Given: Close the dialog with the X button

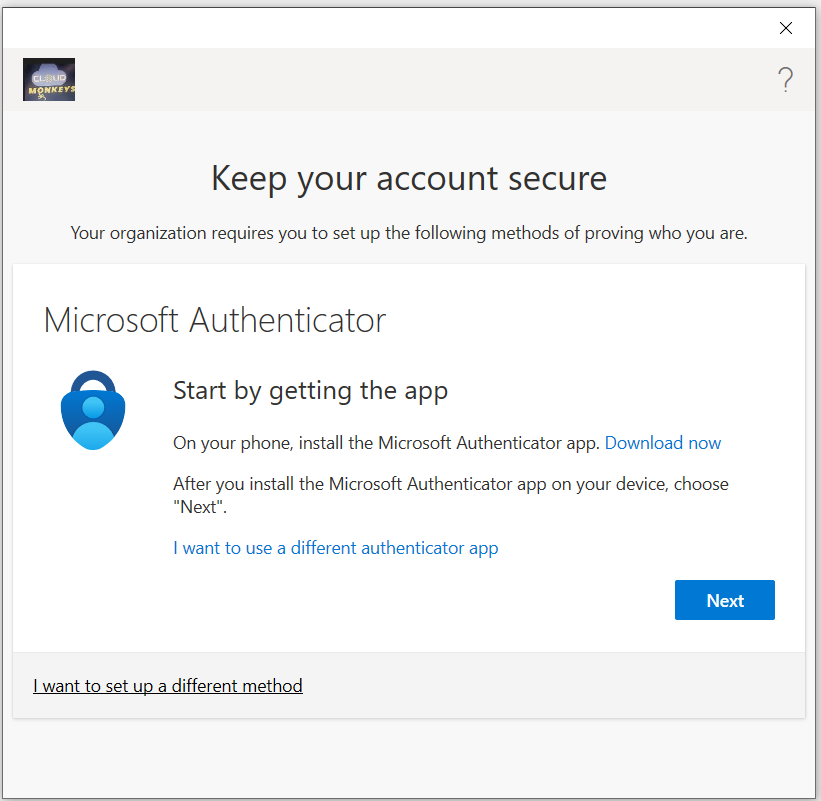Looking at the screenshot, I should click(785, 28).
